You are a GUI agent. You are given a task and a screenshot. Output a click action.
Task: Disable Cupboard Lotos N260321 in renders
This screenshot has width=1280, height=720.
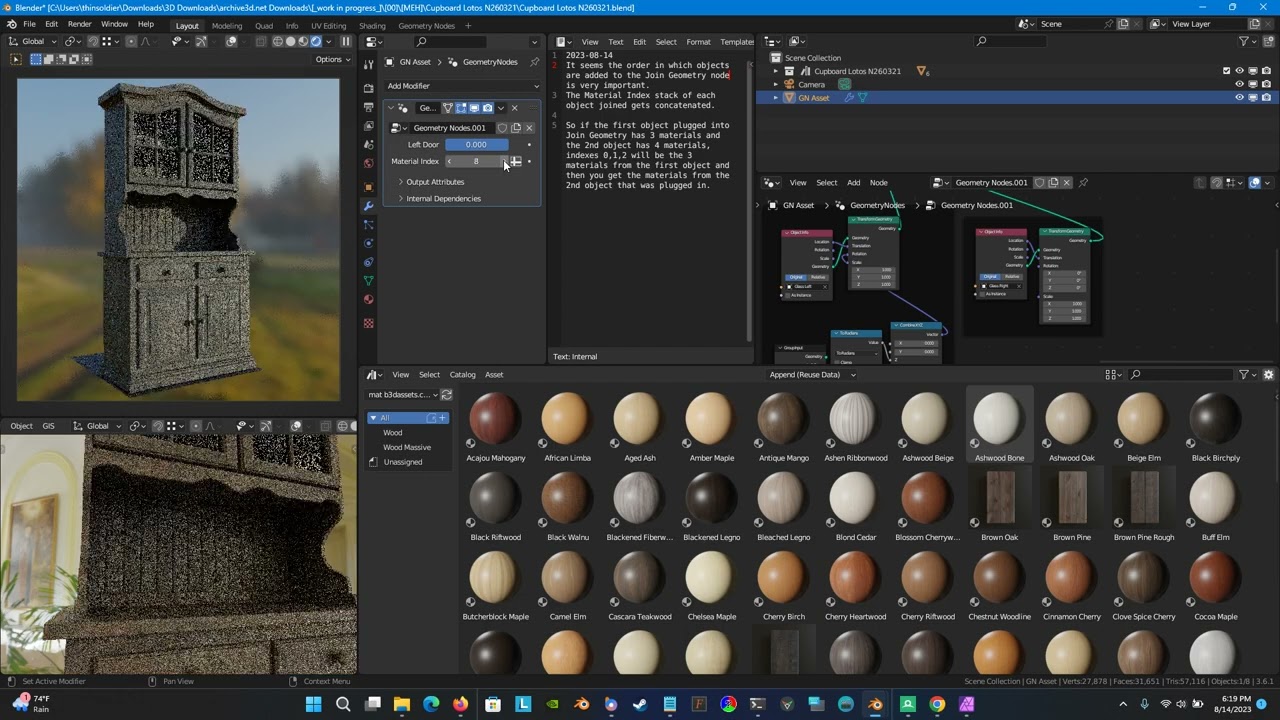click(x=1266, y=71)
